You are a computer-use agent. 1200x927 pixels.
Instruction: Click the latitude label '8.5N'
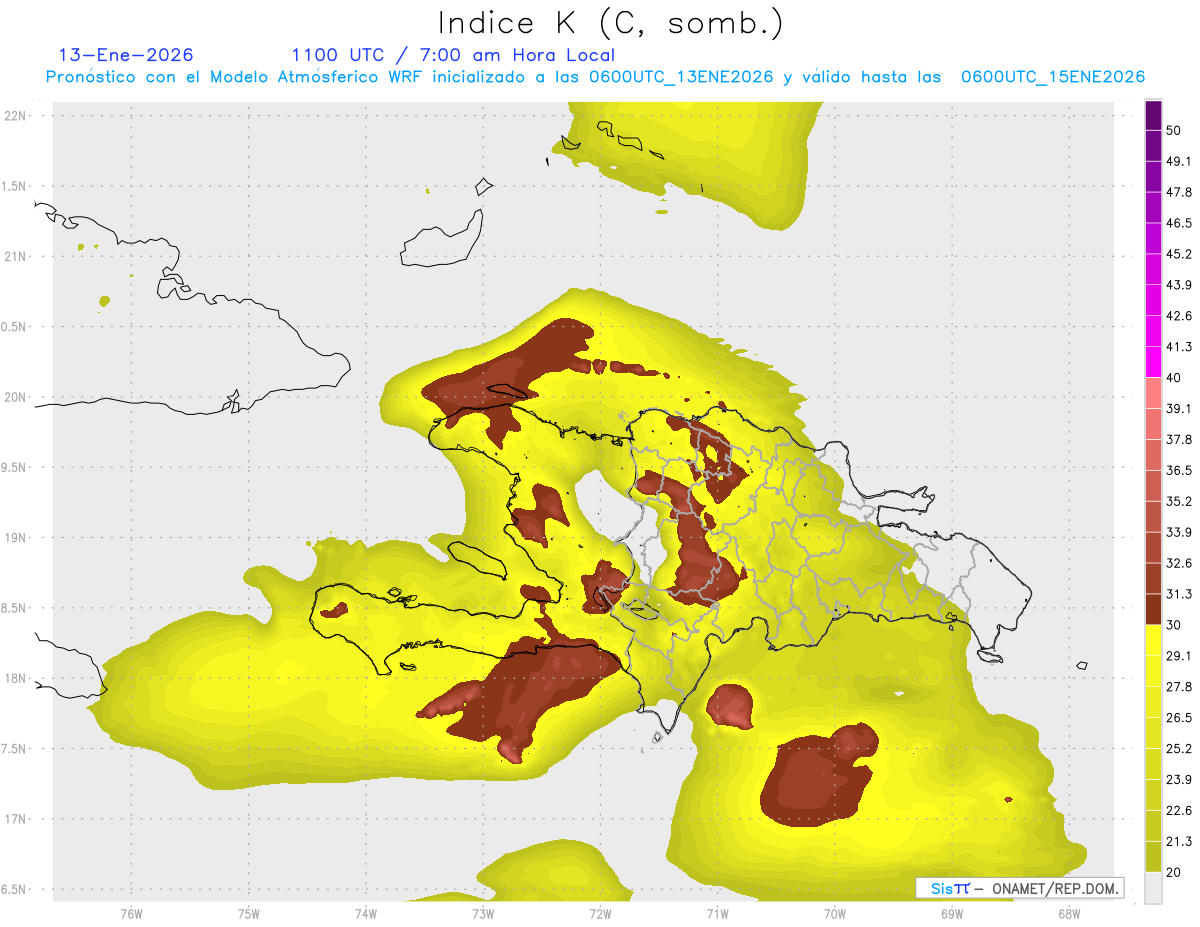point(15,608)
